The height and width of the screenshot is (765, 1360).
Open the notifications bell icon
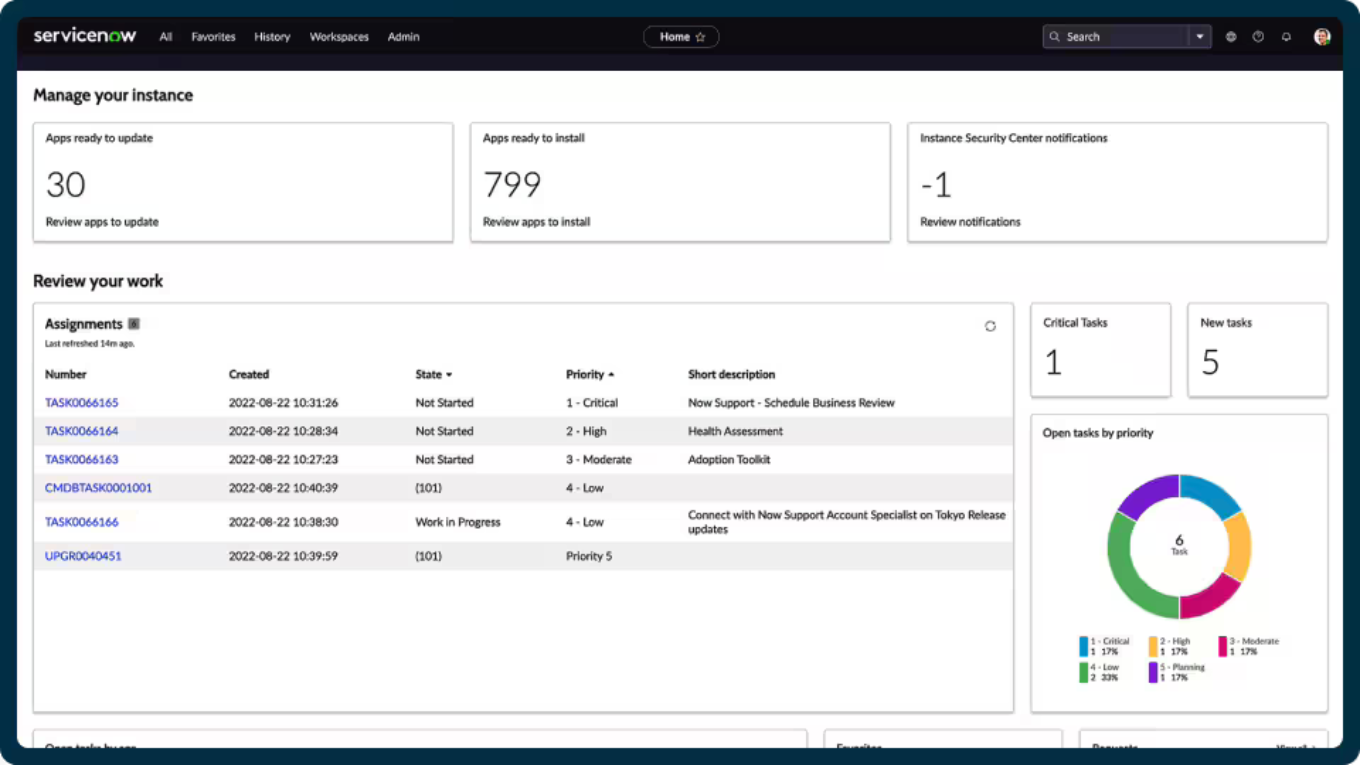[1286, 36]
